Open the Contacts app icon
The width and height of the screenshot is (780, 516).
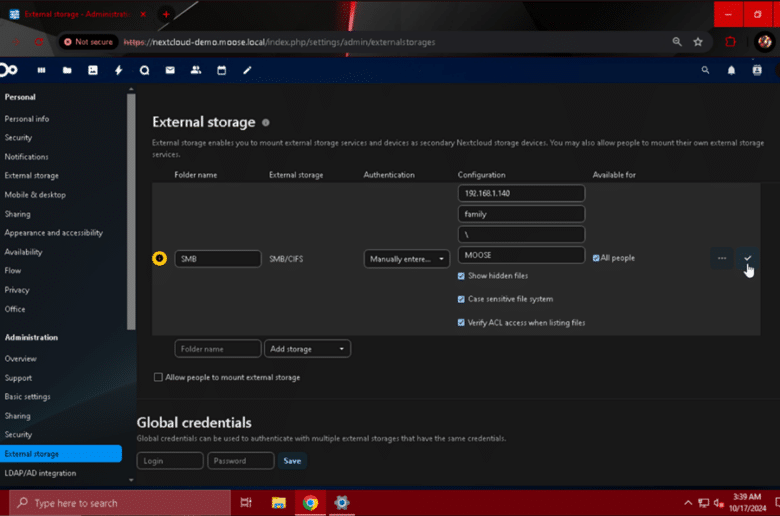coord(196,70)
